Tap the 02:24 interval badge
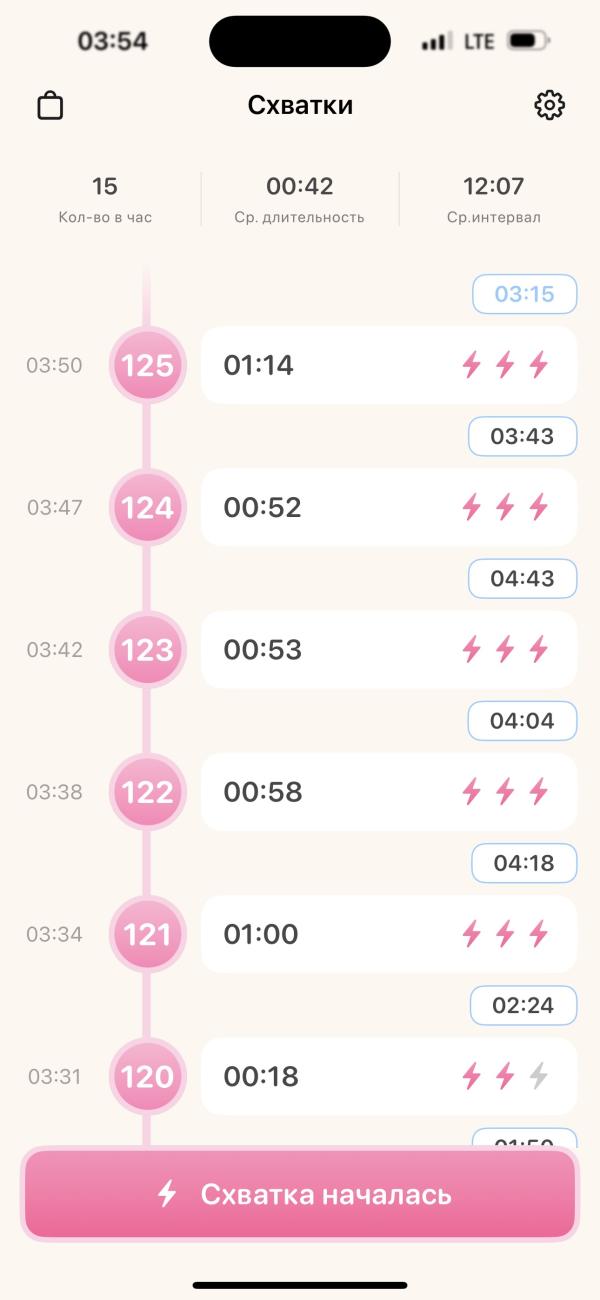This screenshot has width=600, height=1300. (524, 1005)
